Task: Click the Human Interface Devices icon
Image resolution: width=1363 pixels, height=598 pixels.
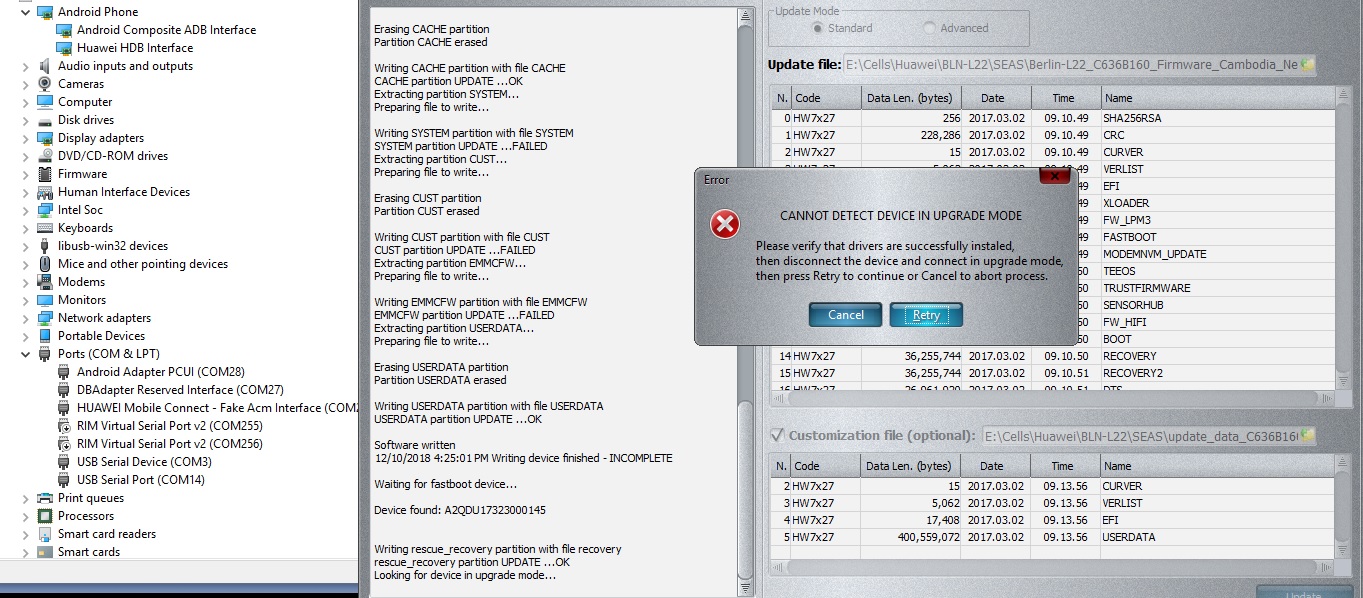Action: pos(45,192)
